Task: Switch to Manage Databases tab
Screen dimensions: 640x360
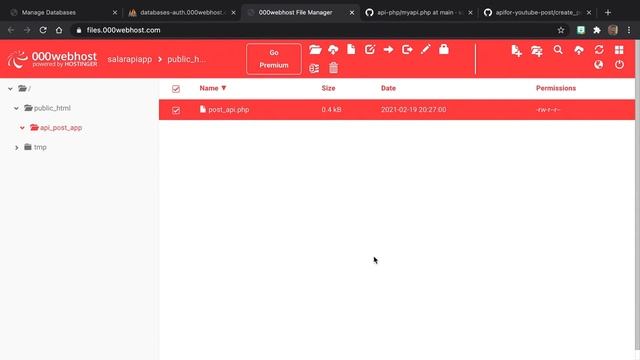Action: (x=49, y=13)
